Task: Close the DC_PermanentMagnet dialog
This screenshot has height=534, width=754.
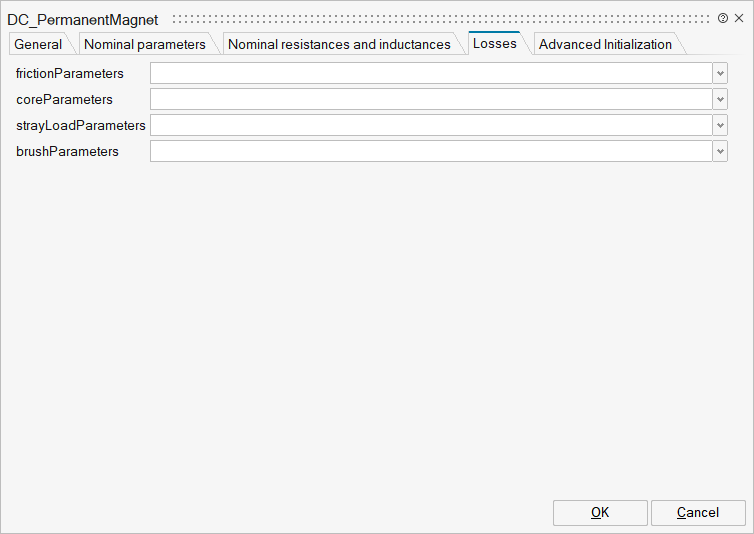Action: point(739,18)
